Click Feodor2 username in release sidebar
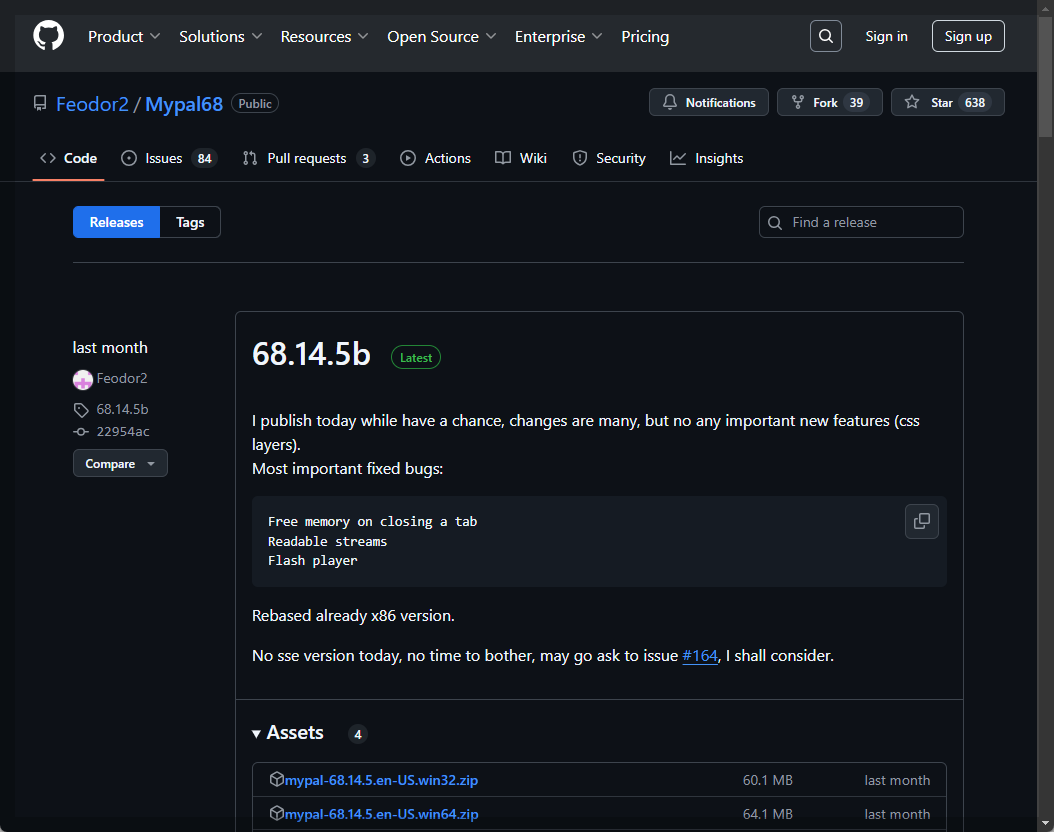The image size is (1054, 832). pyautogui.click(x=122, y=378)
